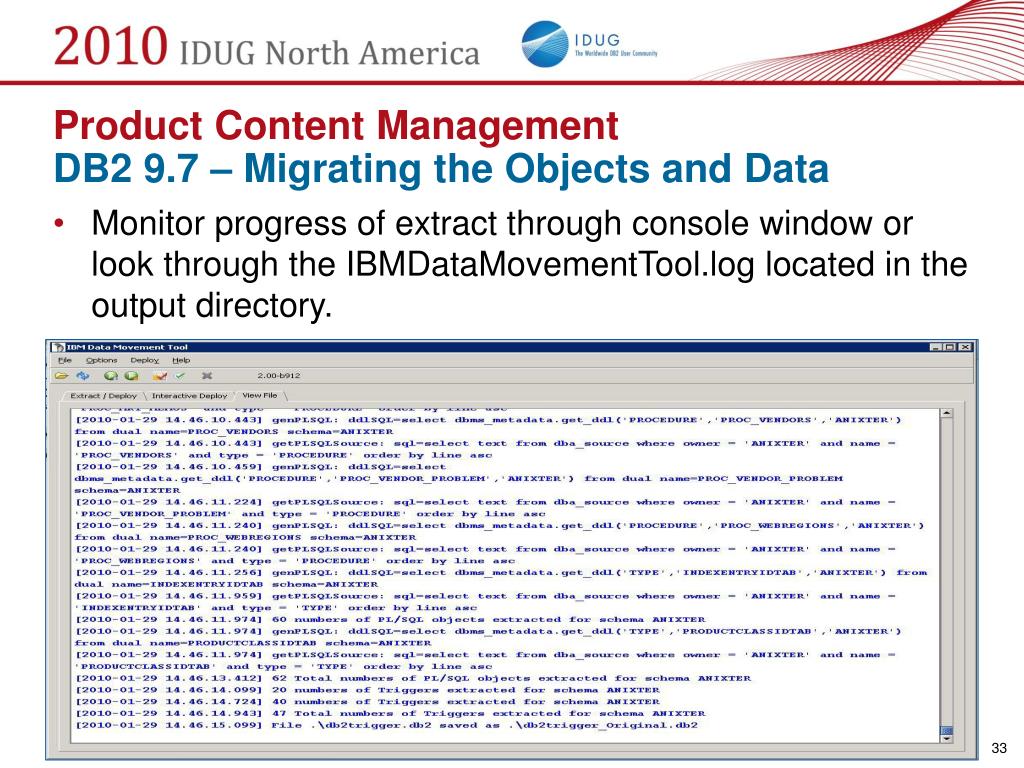Viewport: 1024px width, 768px height.
Task: Click the log scrollbar down arrow
Action: pos(946,739)
